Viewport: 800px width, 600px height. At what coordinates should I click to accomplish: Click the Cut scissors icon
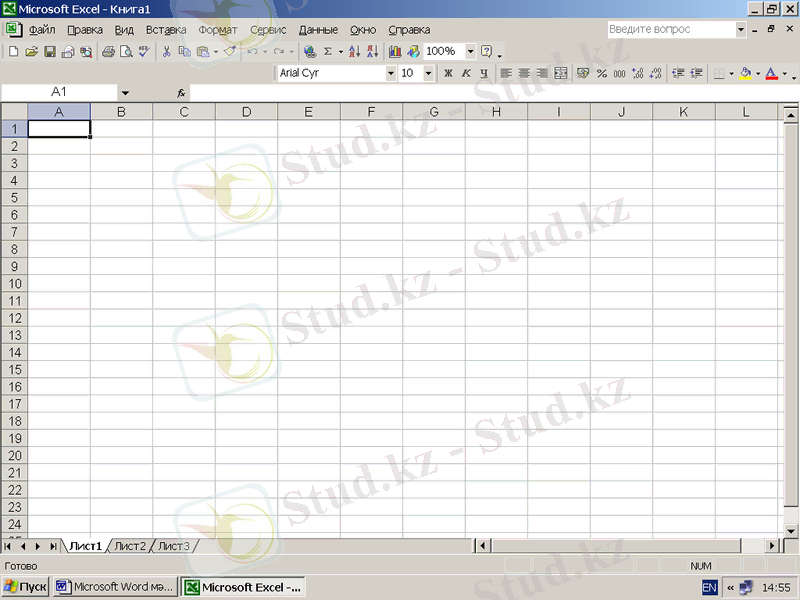point(166,52)
